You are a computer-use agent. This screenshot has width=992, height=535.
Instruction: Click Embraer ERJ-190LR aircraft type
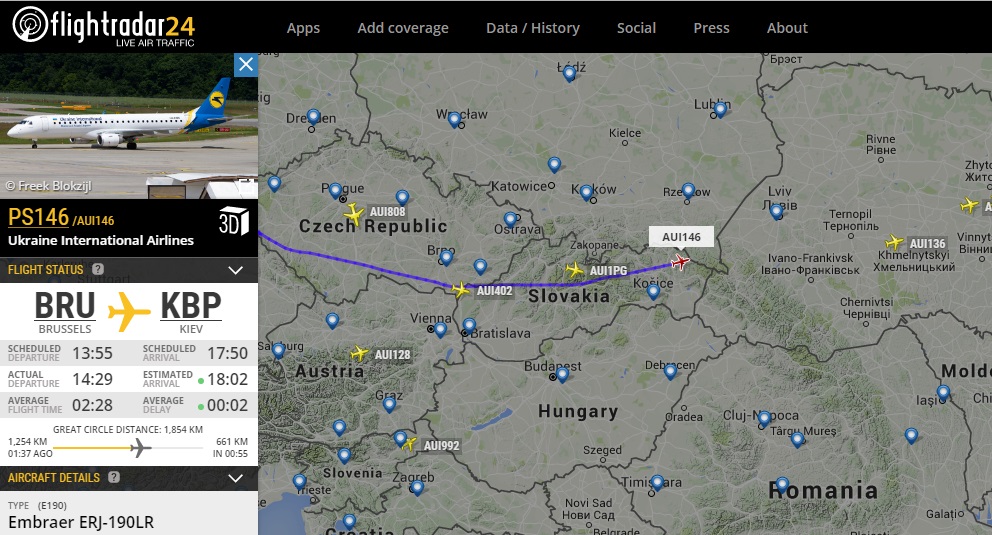tap(81, 522)
